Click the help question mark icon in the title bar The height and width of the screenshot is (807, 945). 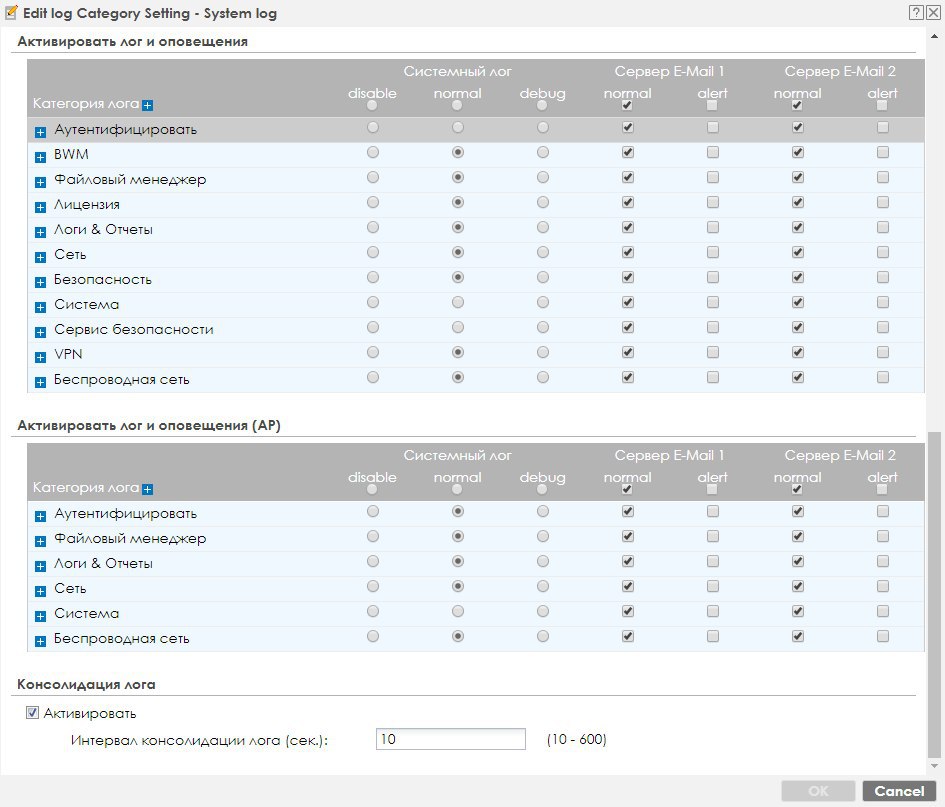(916, 13)
